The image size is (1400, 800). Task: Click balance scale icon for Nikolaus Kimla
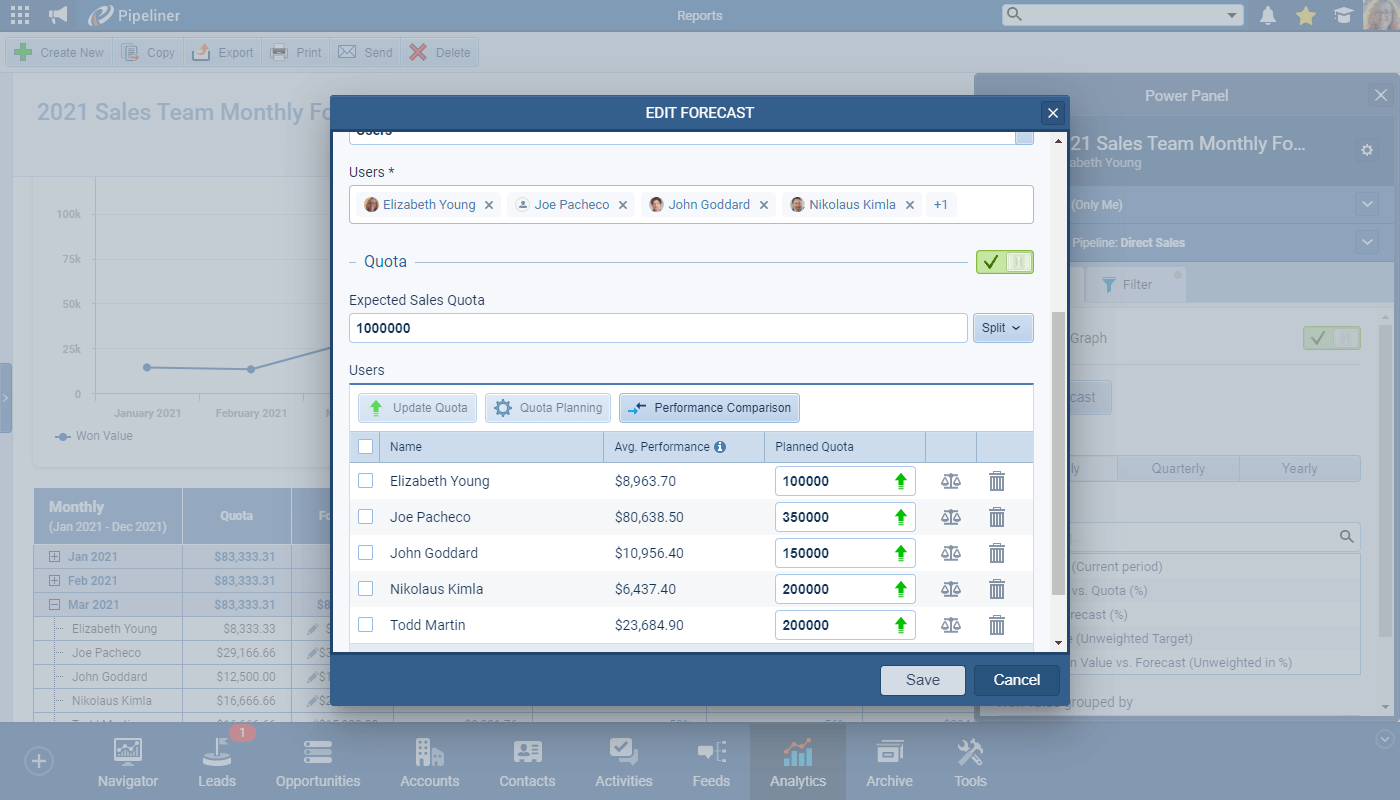point(950,589)
